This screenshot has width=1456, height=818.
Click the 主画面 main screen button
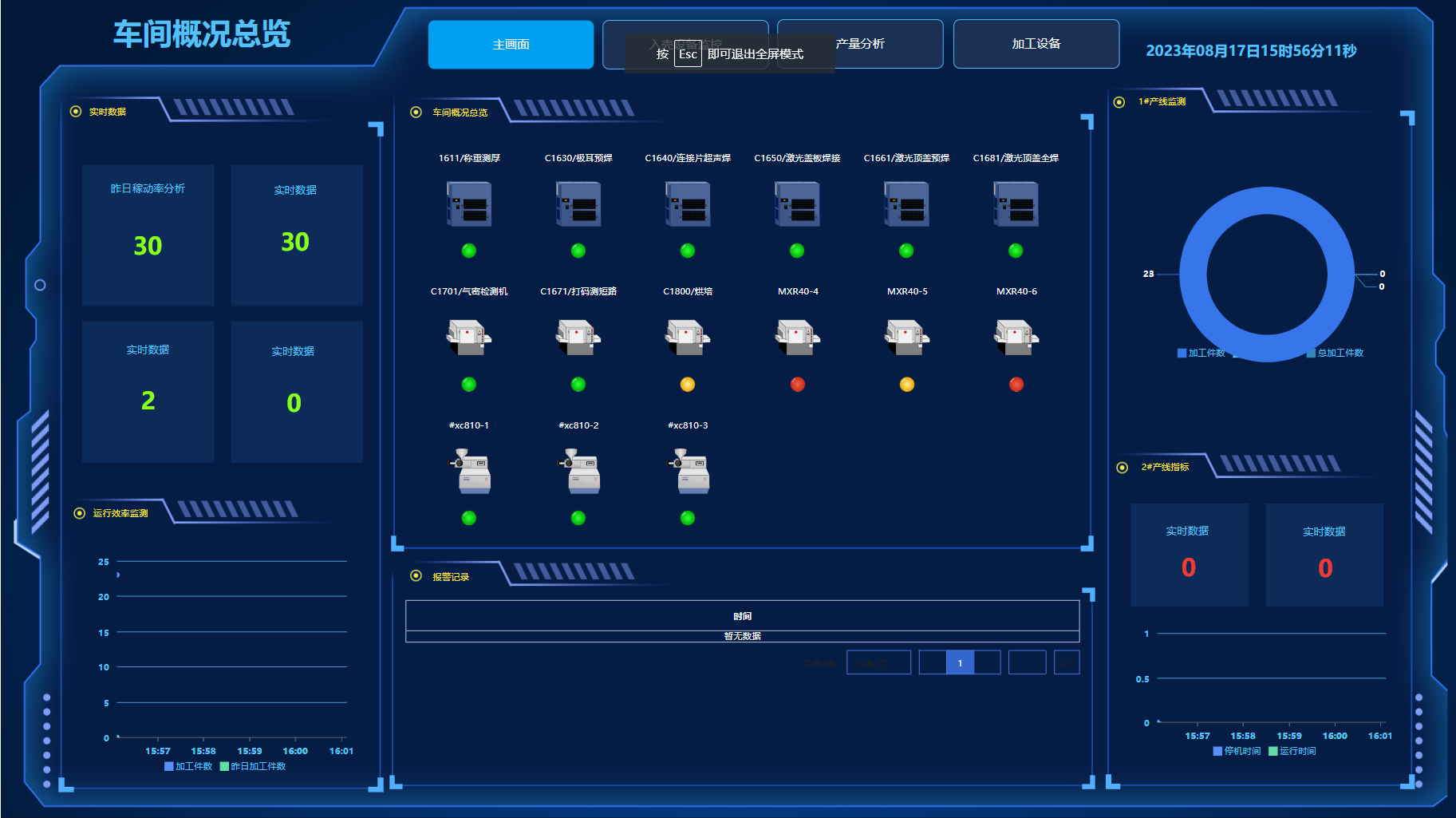pos(511,45)
